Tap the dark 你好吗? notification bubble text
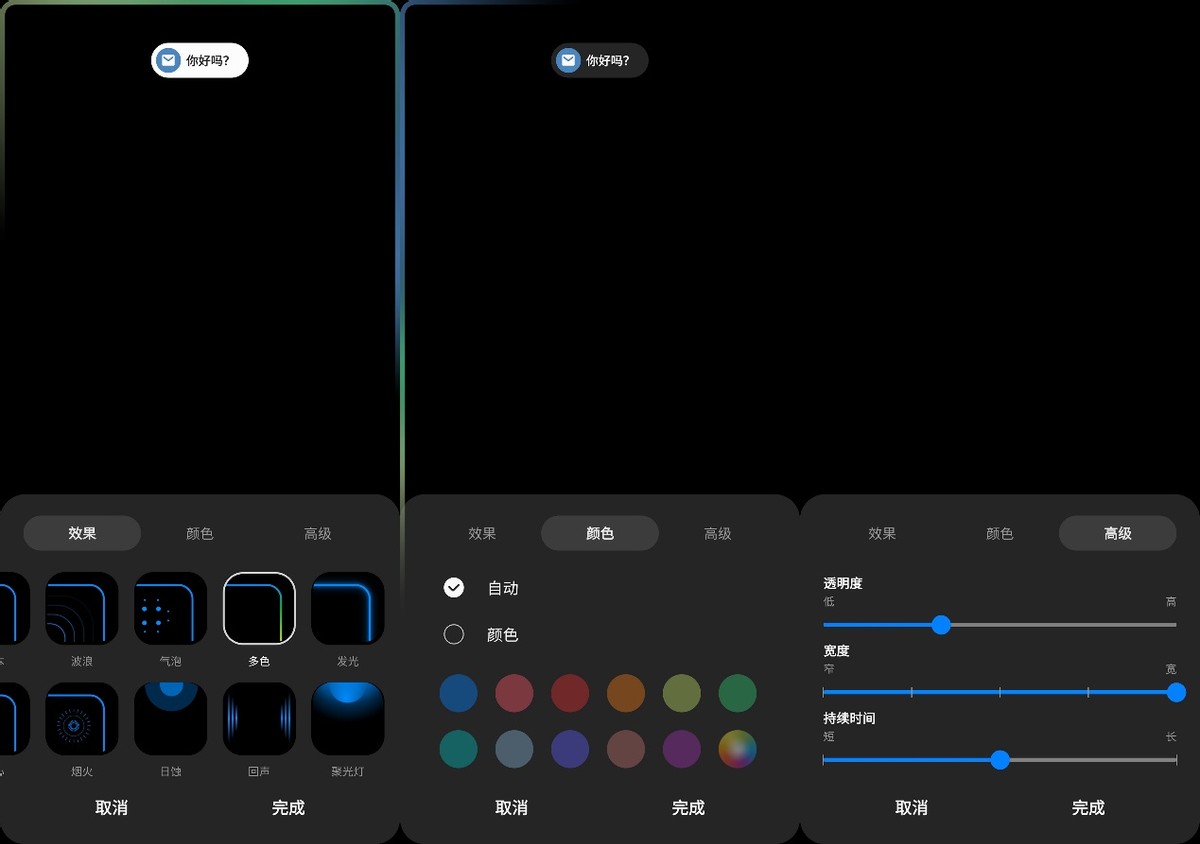This screenshot has width=1200, height=844. [x=608, y=60]
